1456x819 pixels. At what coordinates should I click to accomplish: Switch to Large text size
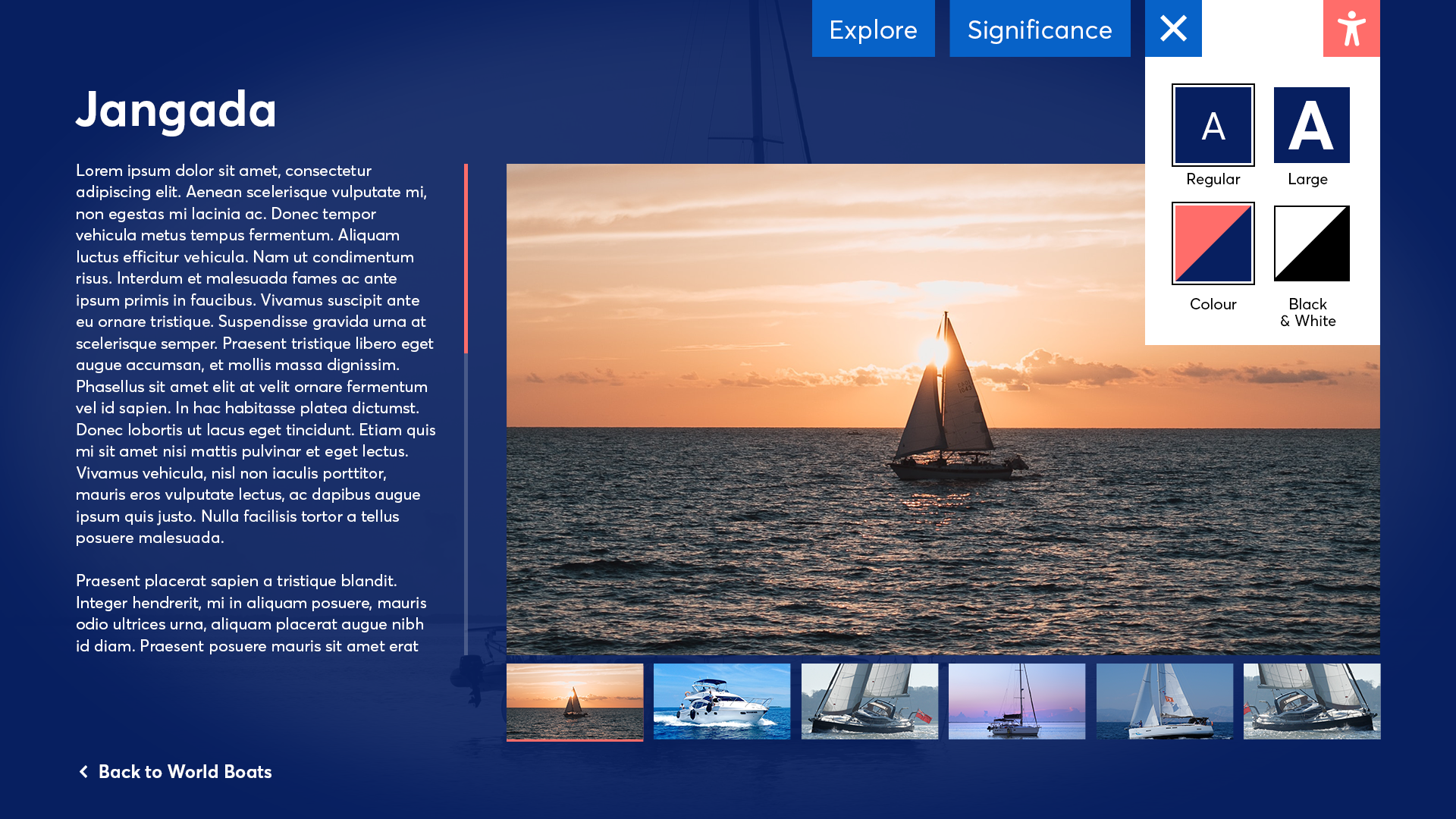tap(1311, 126)
